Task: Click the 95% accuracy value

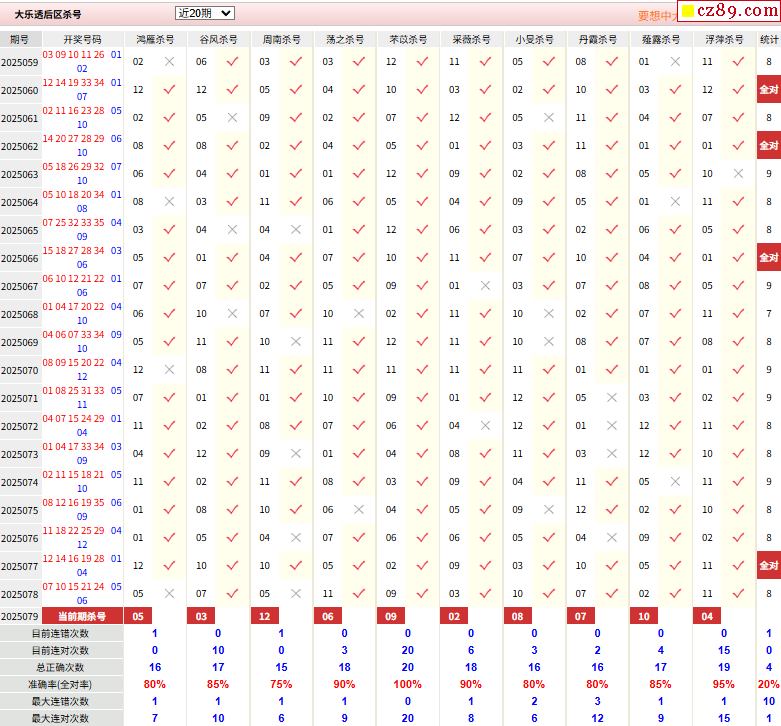Action: pyautogui.click(x=723, y=684)
